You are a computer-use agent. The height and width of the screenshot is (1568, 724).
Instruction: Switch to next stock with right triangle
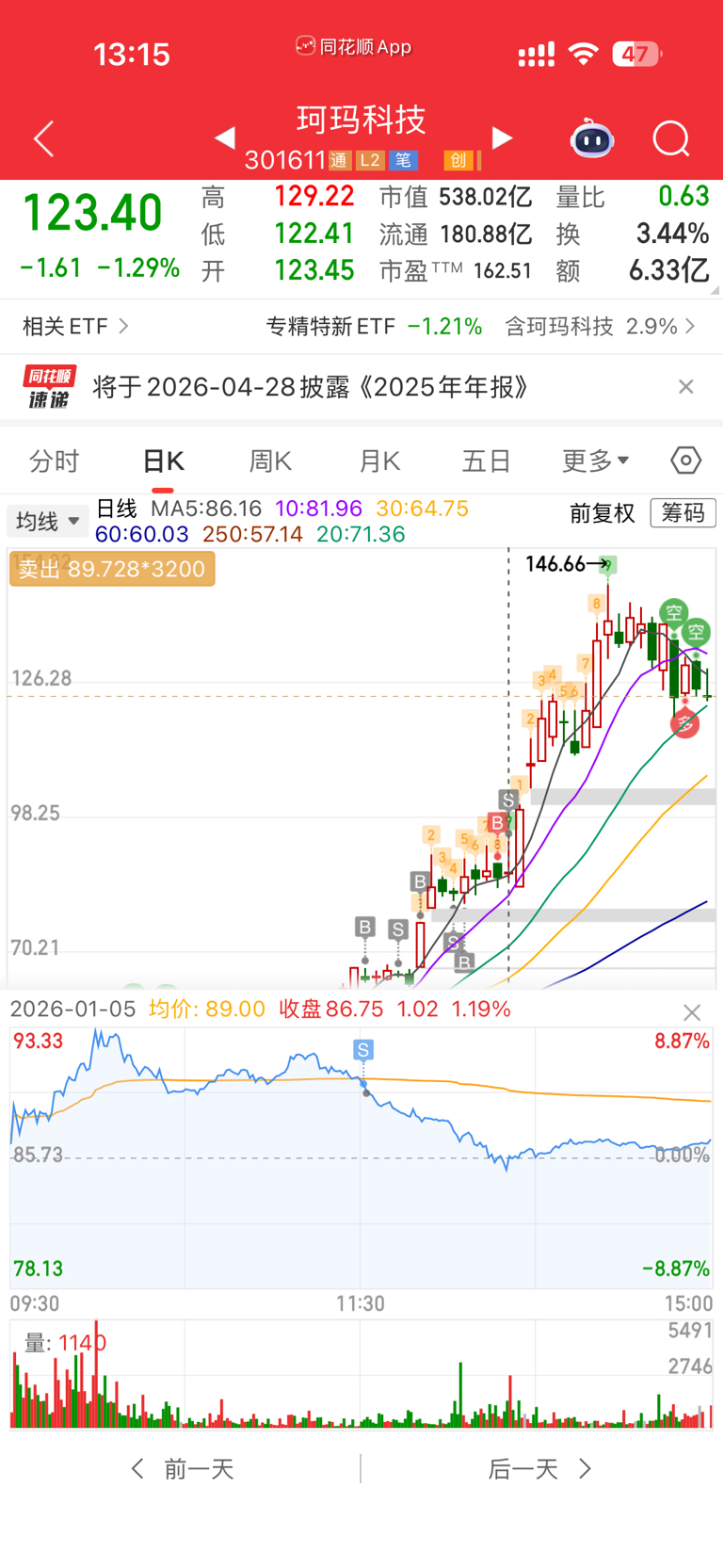[x=503, y=138]
